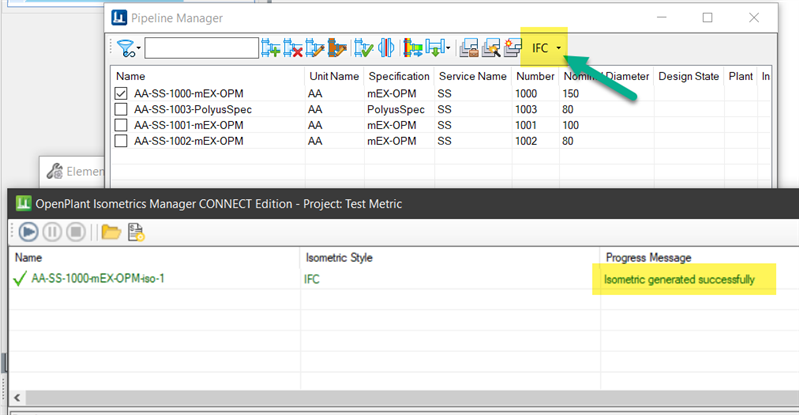Open the Element tab behind Pipeline Manager

click(x=72, y=172)
